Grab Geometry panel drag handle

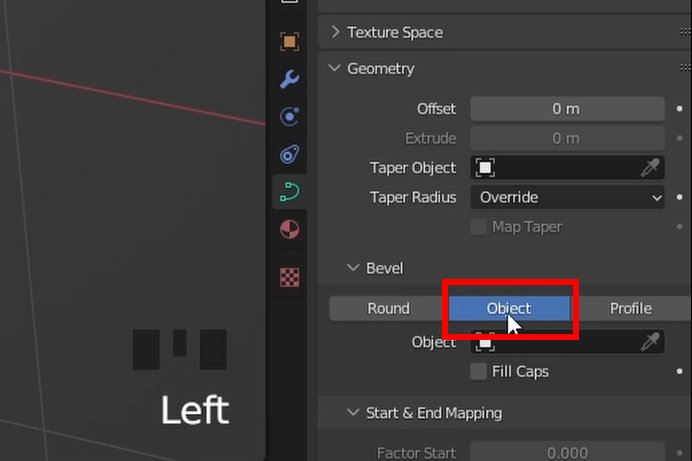pos(685,68)
